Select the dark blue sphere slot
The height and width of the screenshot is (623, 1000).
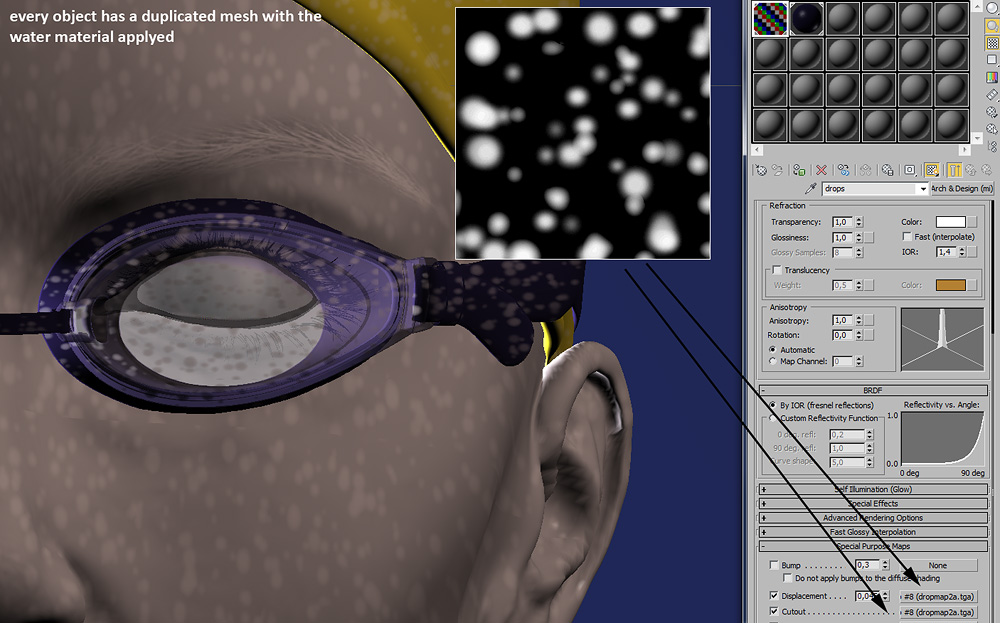(x=807, y=18)
